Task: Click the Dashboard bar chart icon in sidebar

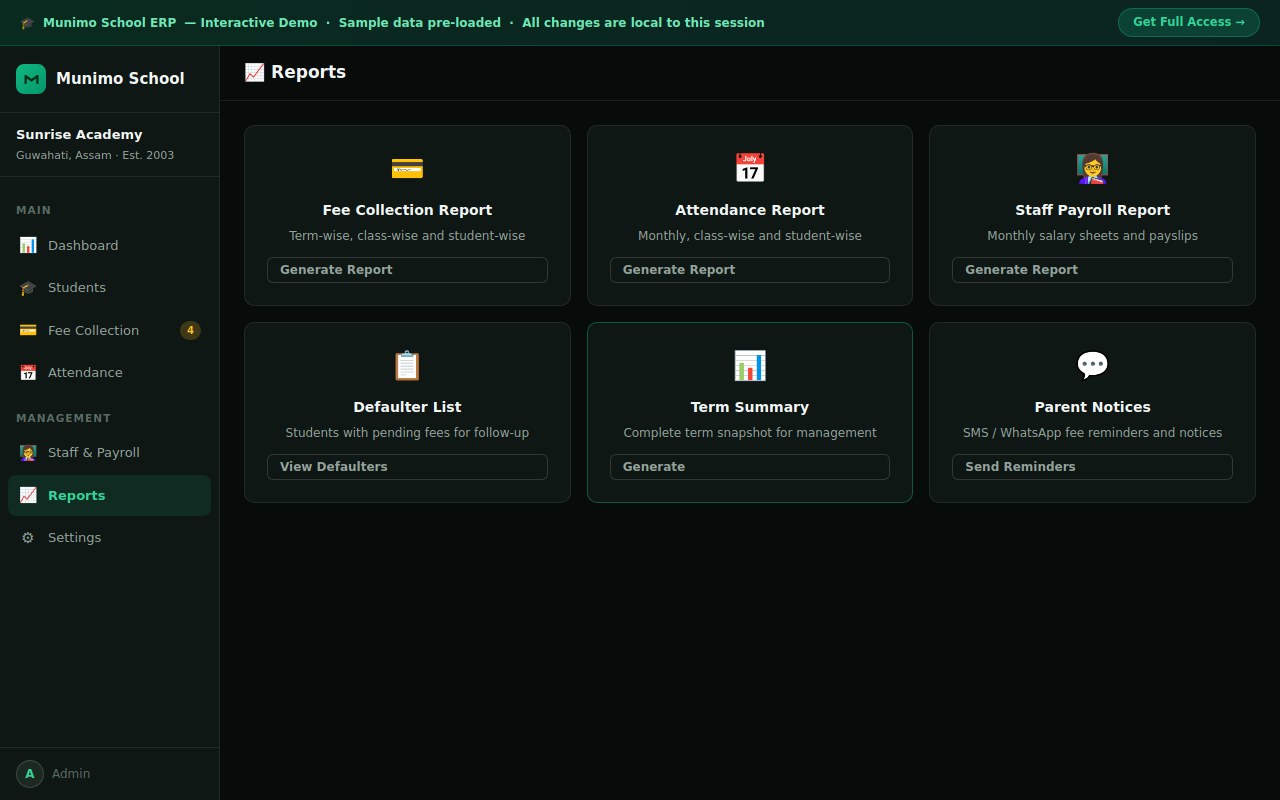Action: pyautogui.click(x=28, y=245)
